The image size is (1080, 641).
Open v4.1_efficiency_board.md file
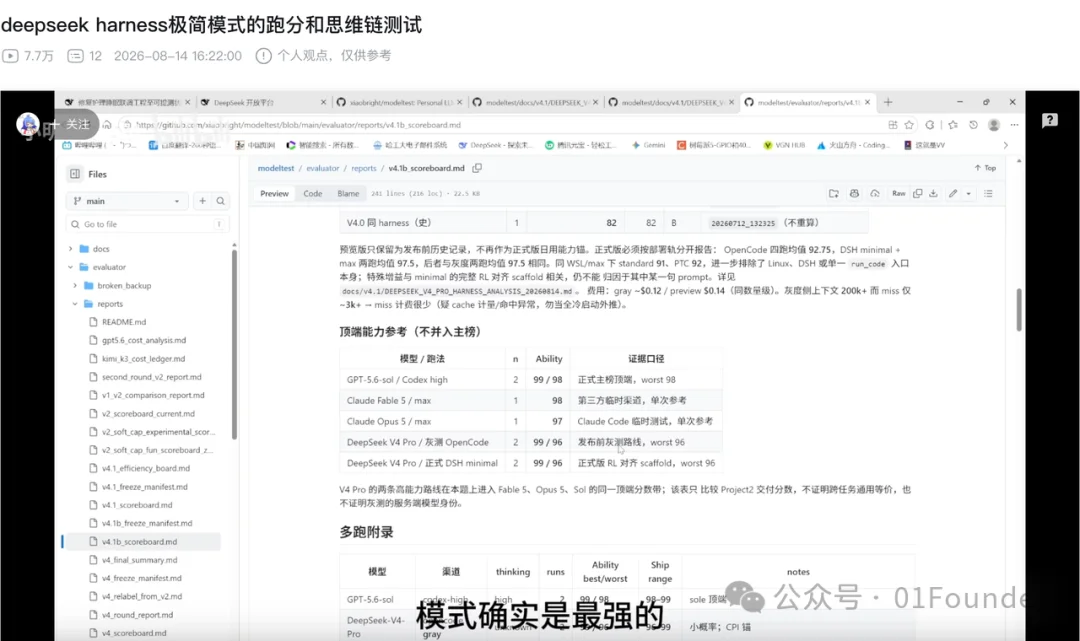pos(145,468)
